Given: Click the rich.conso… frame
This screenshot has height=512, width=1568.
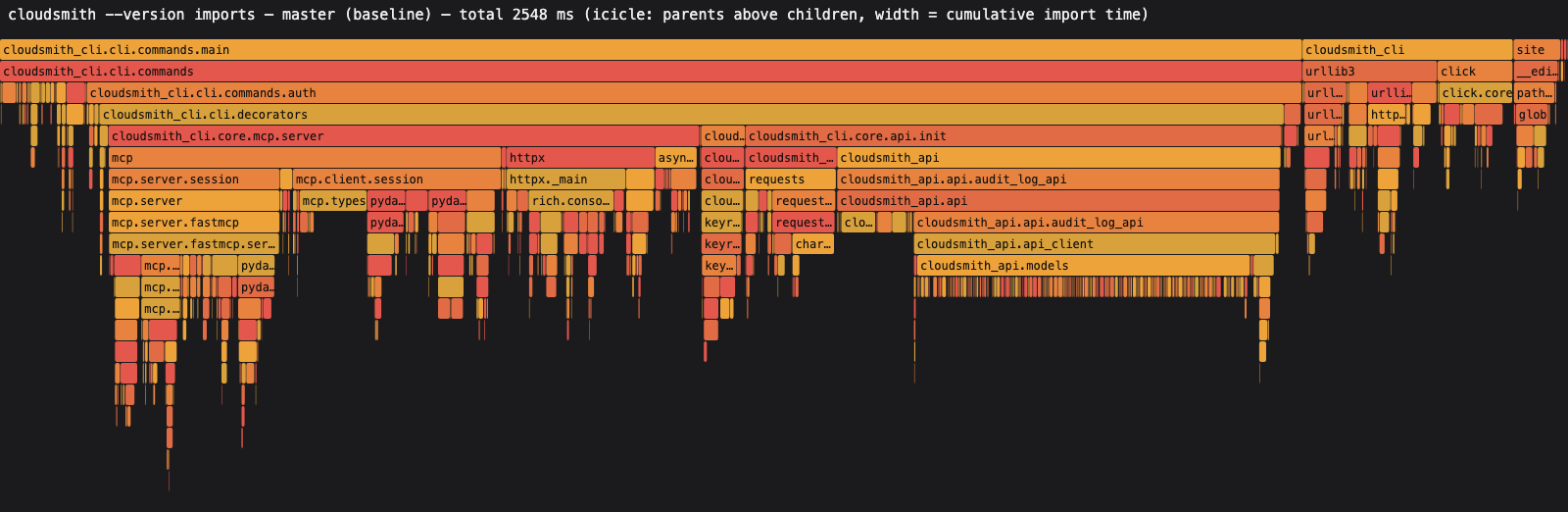Looking at the screenshot, I should 570,201.
